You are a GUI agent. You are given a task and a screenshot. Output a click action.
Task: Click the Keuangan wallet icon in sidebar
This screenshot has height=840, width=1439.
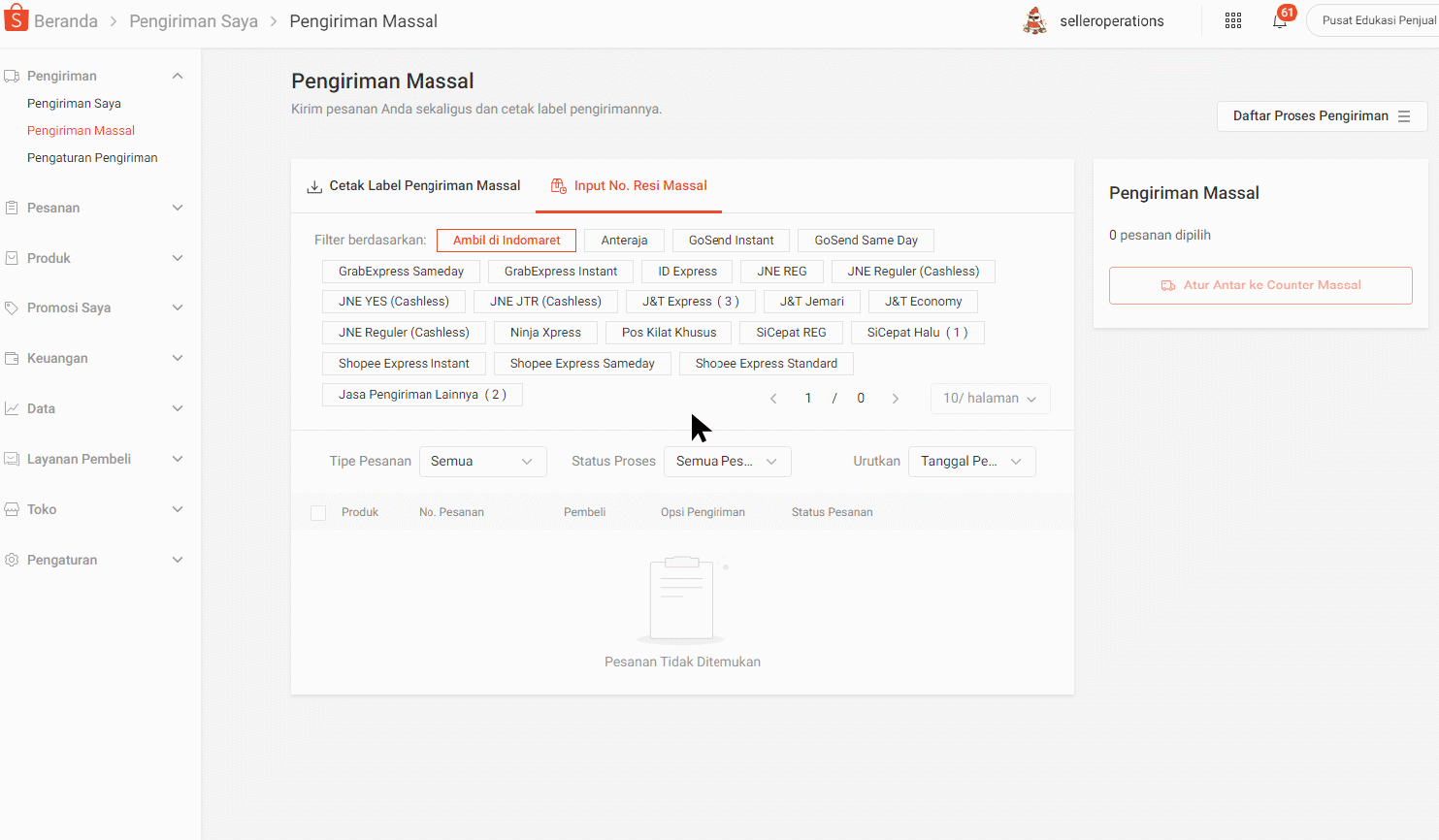click(x=12, y=358)
